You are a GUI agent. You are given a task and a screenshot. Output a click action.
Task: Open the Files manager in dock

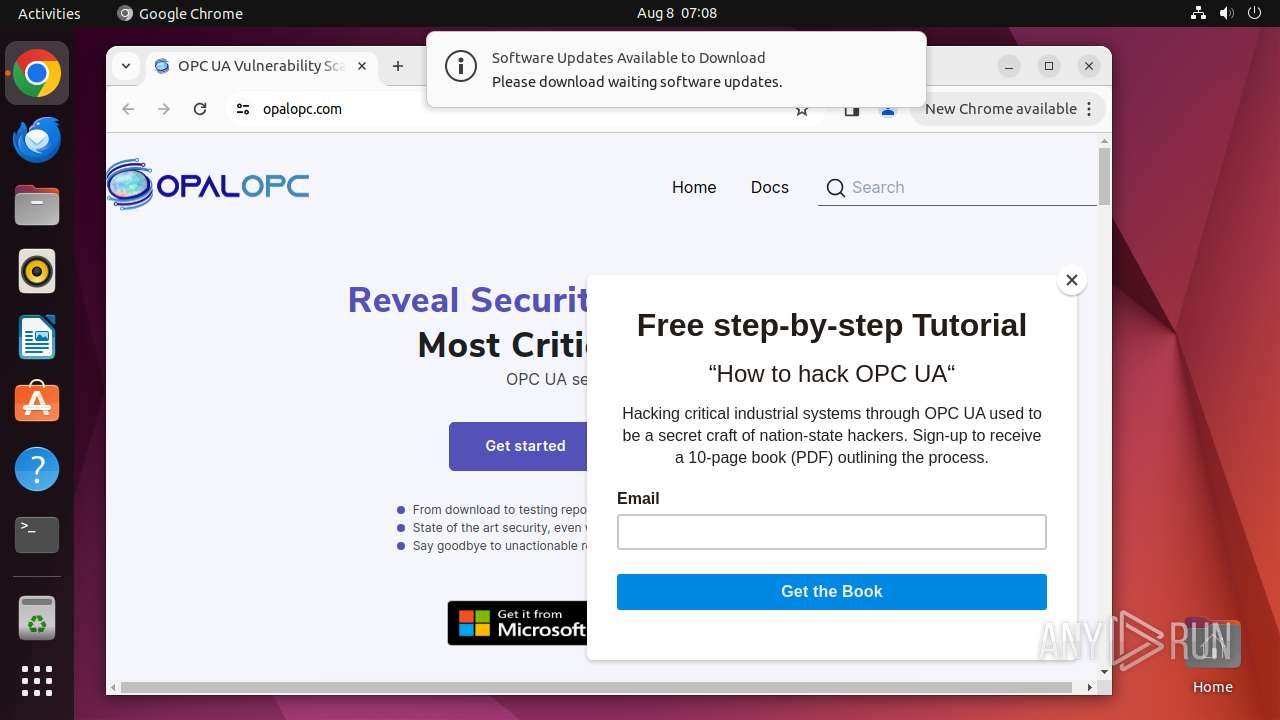tap(37, 206)
